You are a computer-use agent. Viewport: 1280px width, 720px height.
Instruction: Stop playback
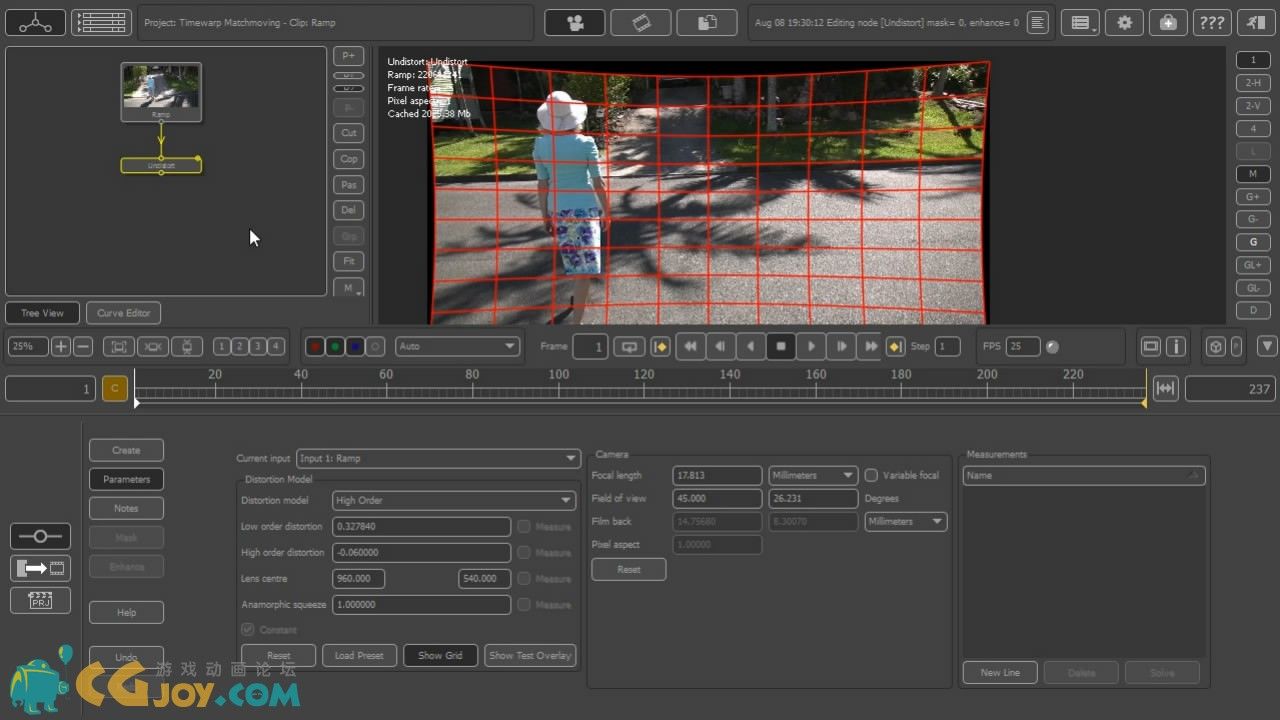click(x=781, y=346)
